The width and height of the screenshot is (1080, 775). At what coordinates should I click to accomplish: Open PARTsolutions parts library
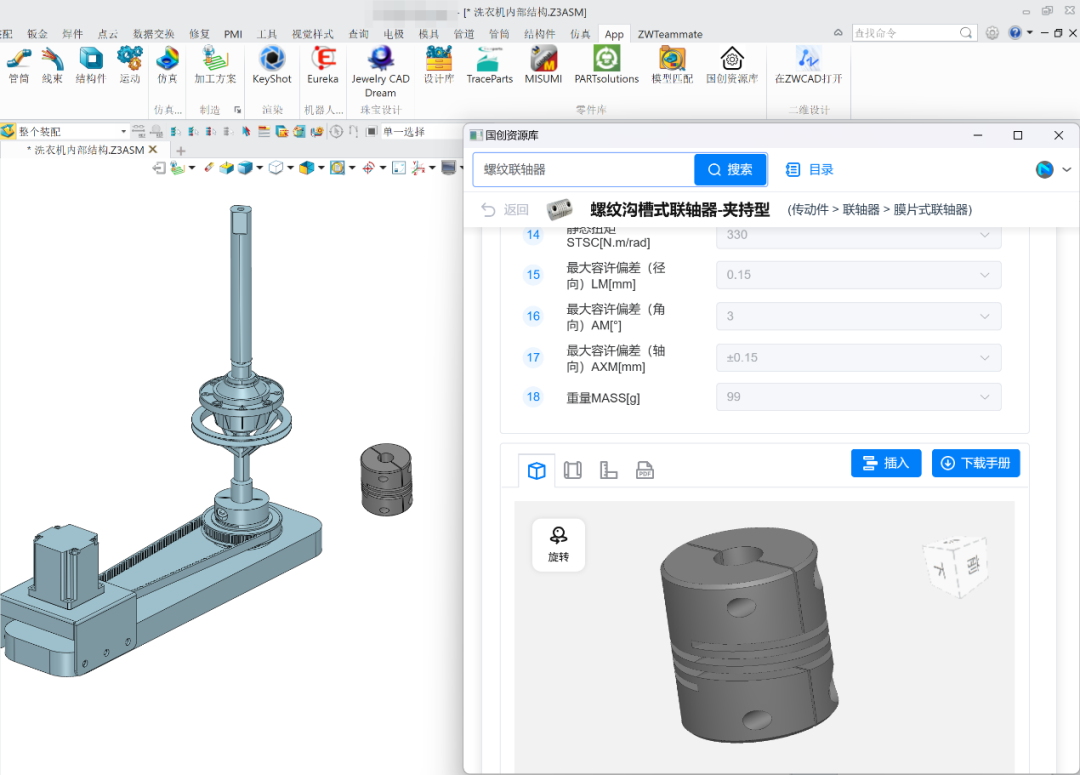(x=606, y=66)
